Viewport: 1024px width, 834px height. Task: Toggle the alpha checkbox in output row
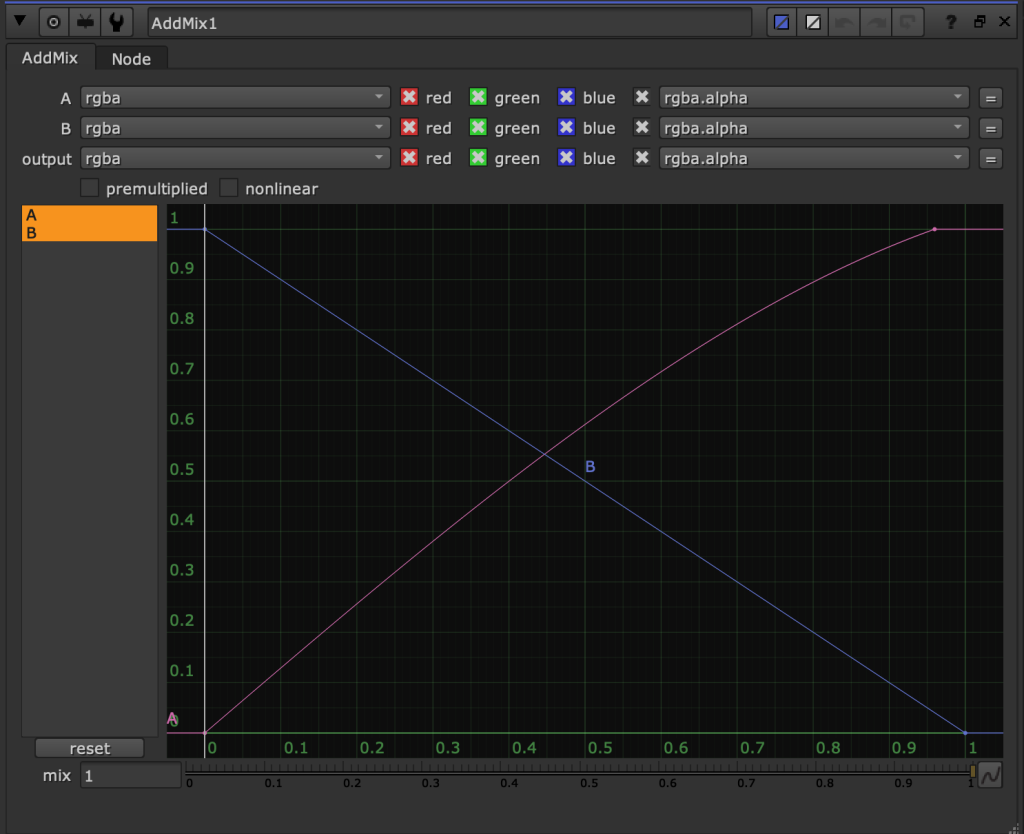pos(642,158)
